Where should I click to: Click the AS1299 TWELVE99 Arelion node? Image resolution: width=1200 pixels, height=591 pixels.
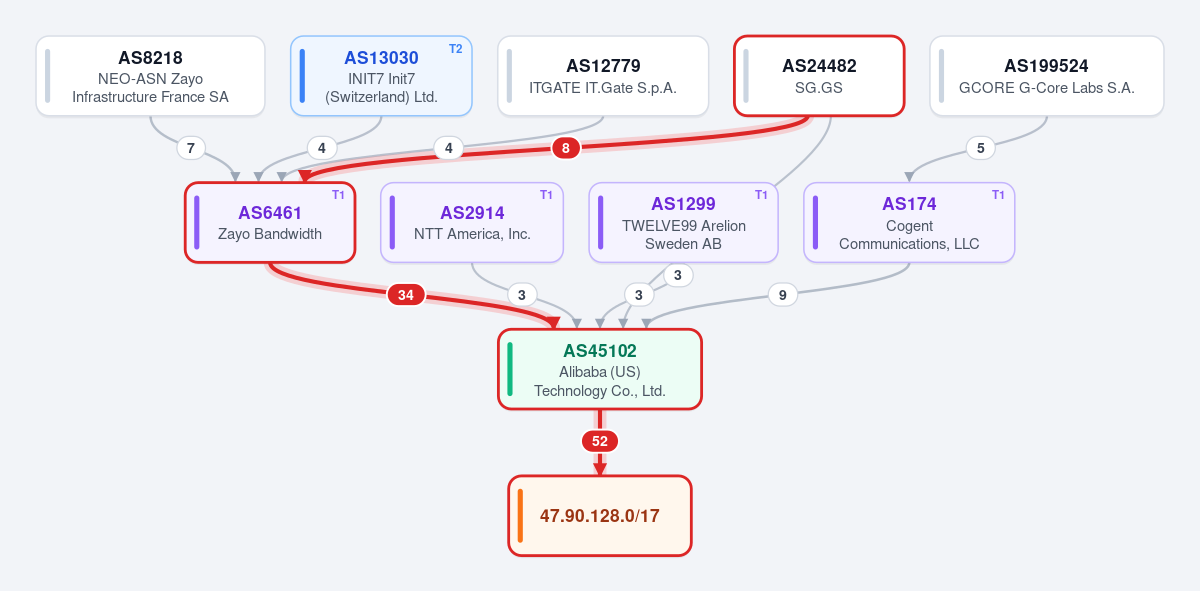point(683,223)
